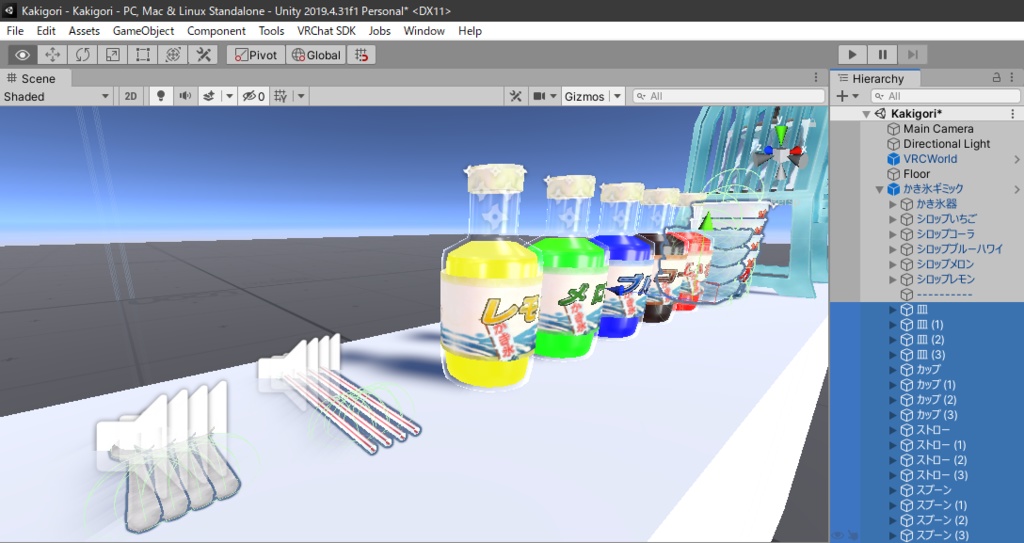
Task: Select the Hand view tool
Action: tap(22, 55)
